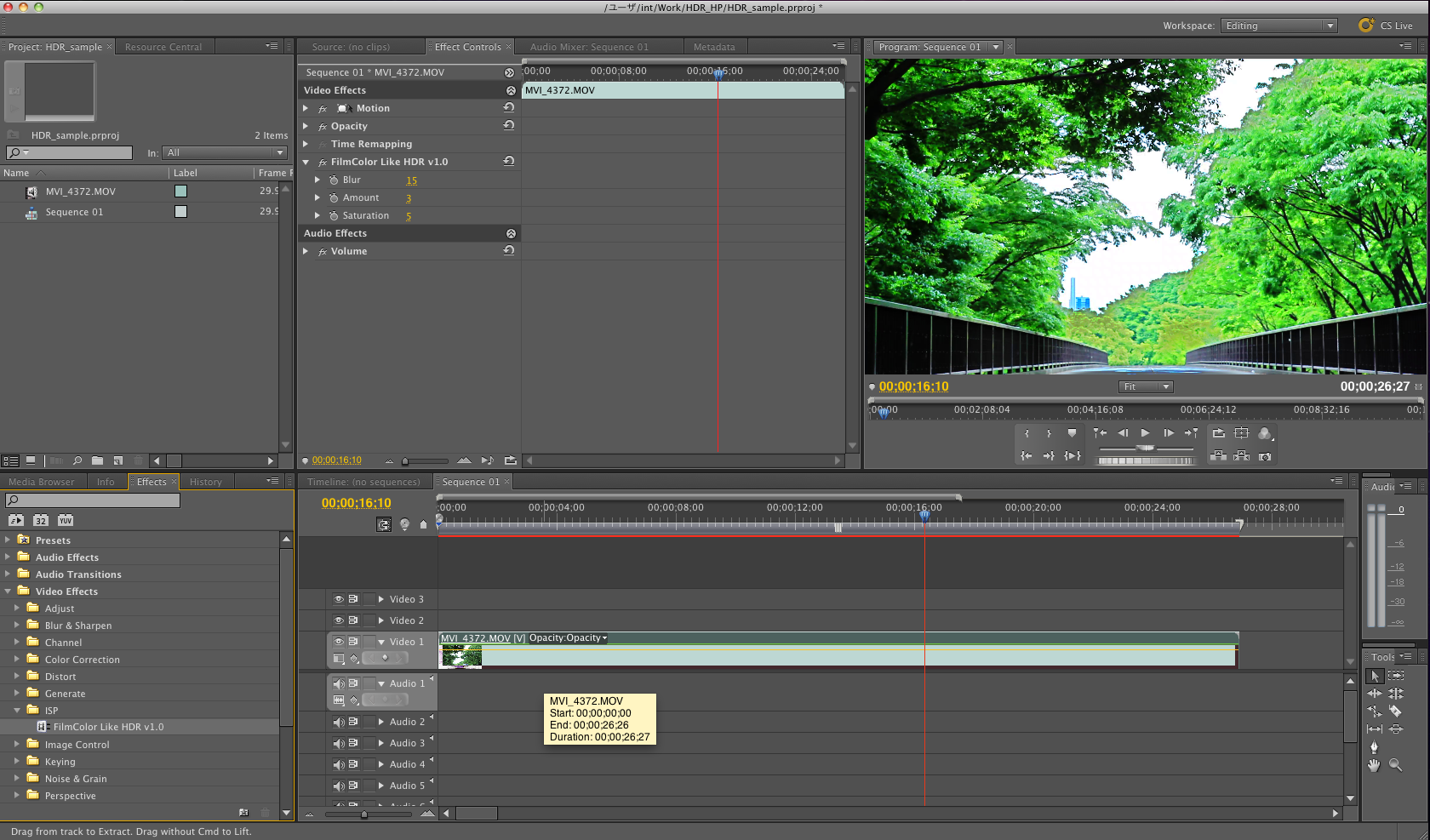
Task: Click the Lift button
Action: tap(1219, 456)
